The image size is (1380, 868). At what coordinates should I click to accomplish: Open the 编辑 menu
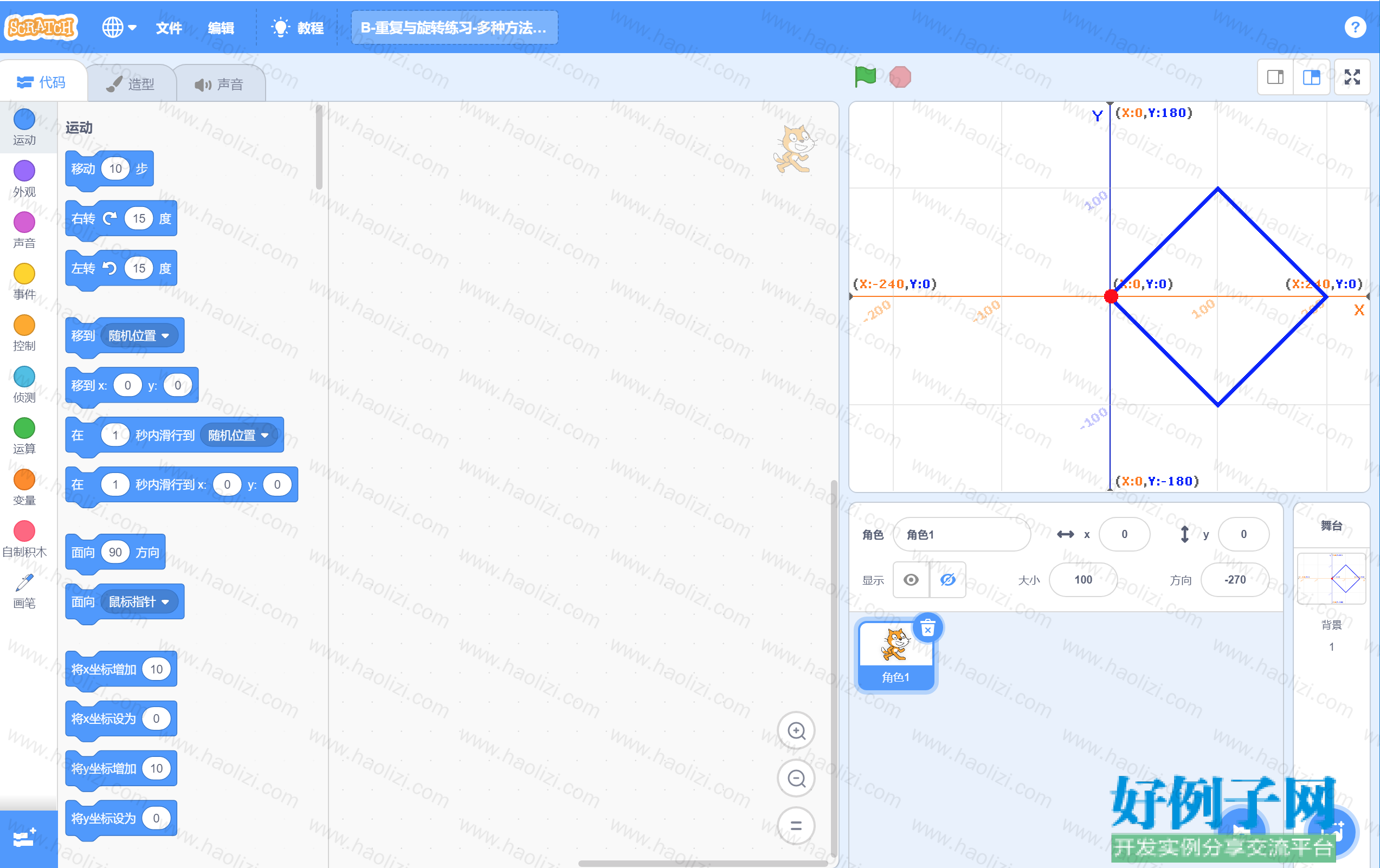coord(221,28)
